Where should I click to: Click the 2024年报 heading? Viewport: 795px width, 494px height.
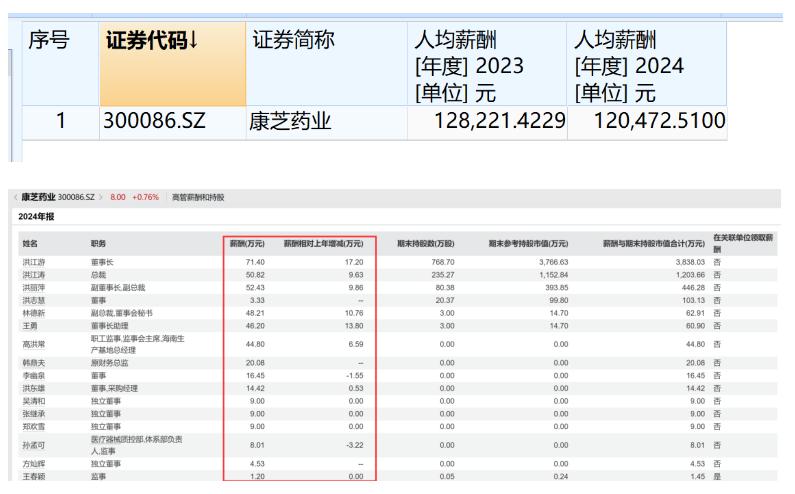[x=36, y=217]
